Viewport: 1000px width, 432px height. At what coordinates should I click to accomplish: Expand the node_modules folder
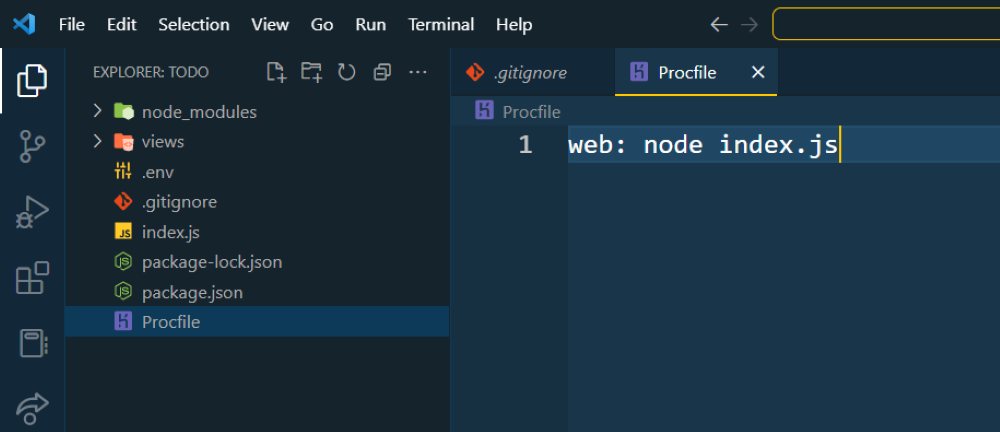tap(199, 112)
